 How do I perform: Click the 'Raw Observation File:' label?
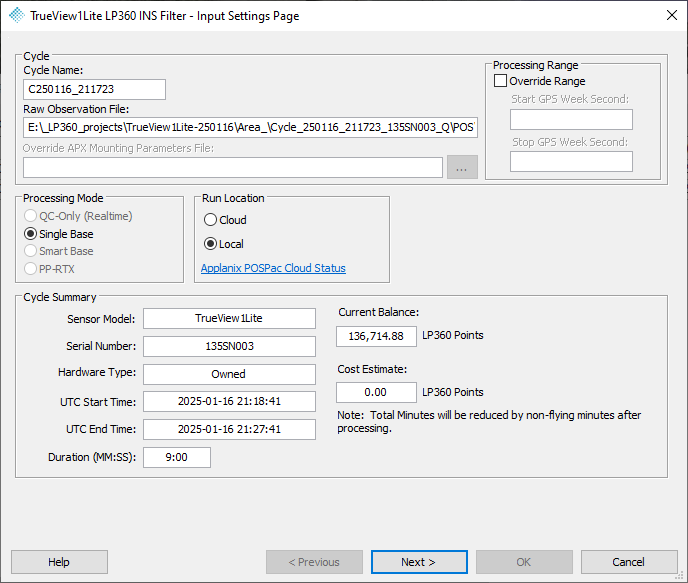76,109
